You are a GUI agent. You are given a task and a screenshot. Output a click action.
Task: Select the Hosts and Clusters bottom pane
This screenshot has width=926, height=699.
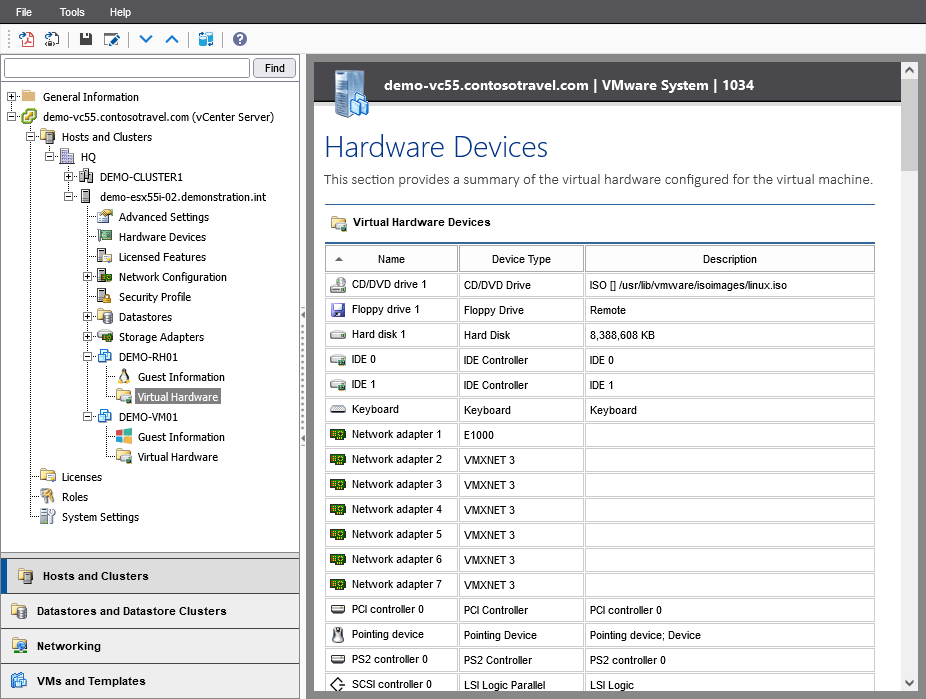[150, 576]
